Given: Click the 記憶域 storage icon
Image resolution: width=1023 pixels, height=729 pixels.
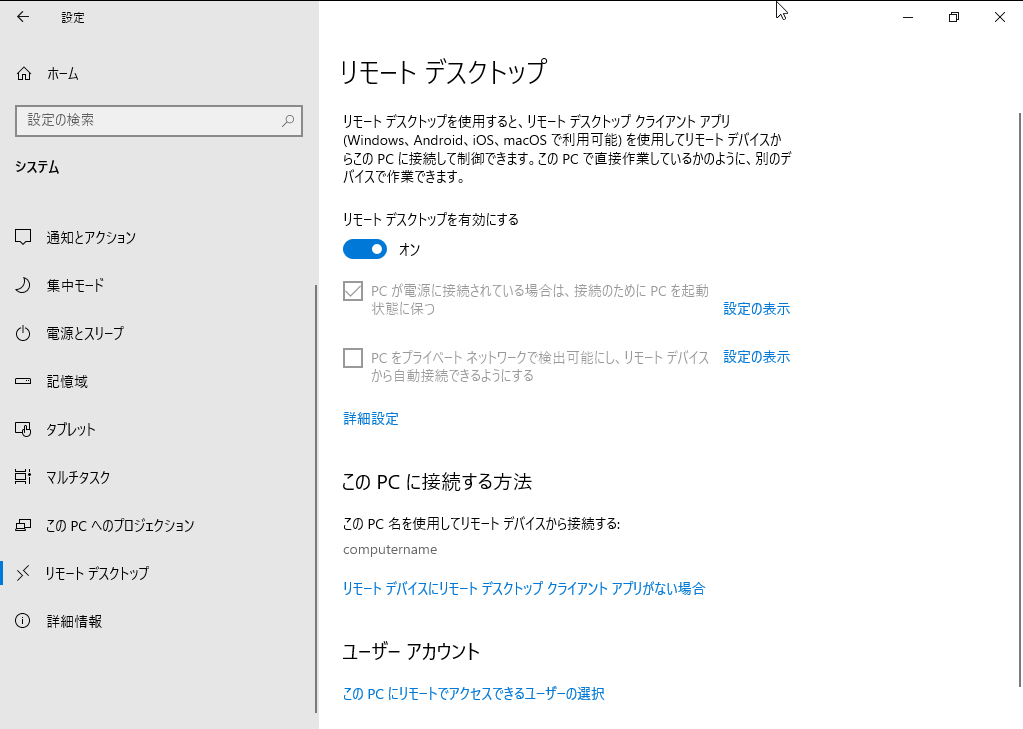Looking at the screenshot, I should coord(24,382).
